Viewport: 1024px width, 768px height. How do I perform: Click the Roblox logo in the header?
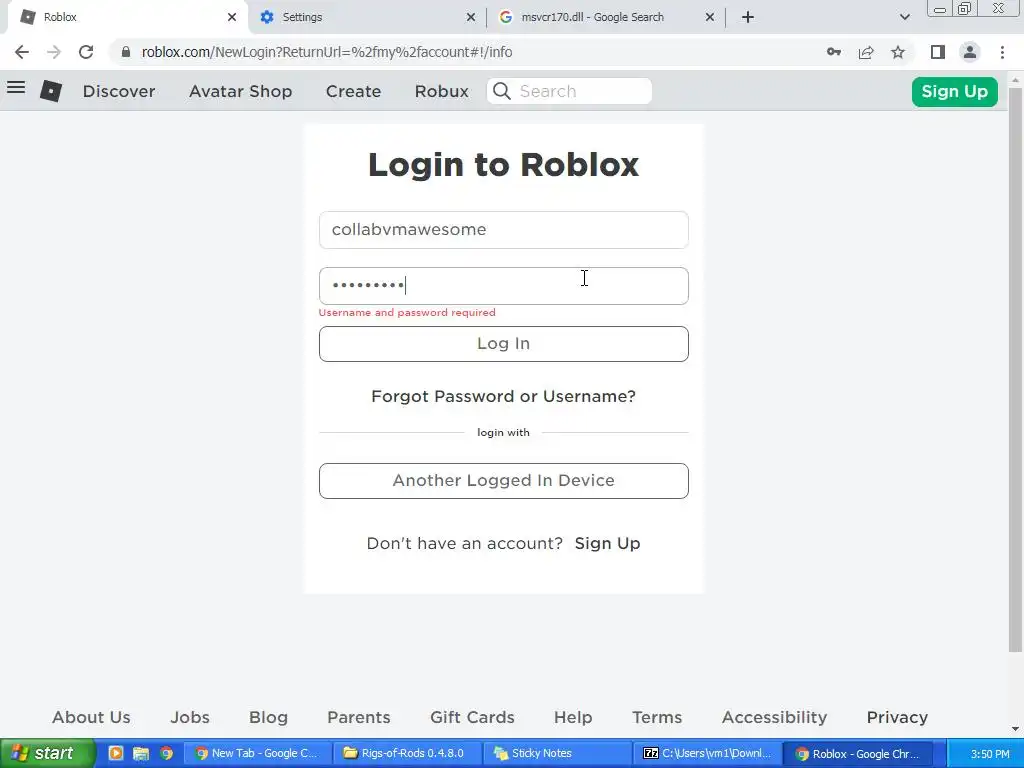click(x=51, y=91)
